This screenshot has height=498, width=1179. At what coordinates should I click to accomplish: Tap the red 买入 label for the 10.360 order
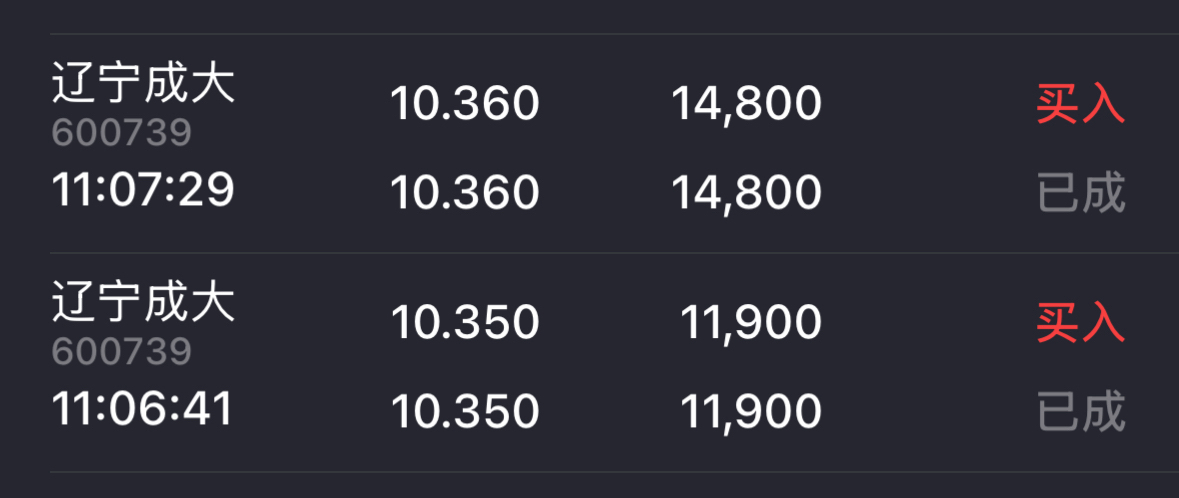(1080, 104)
